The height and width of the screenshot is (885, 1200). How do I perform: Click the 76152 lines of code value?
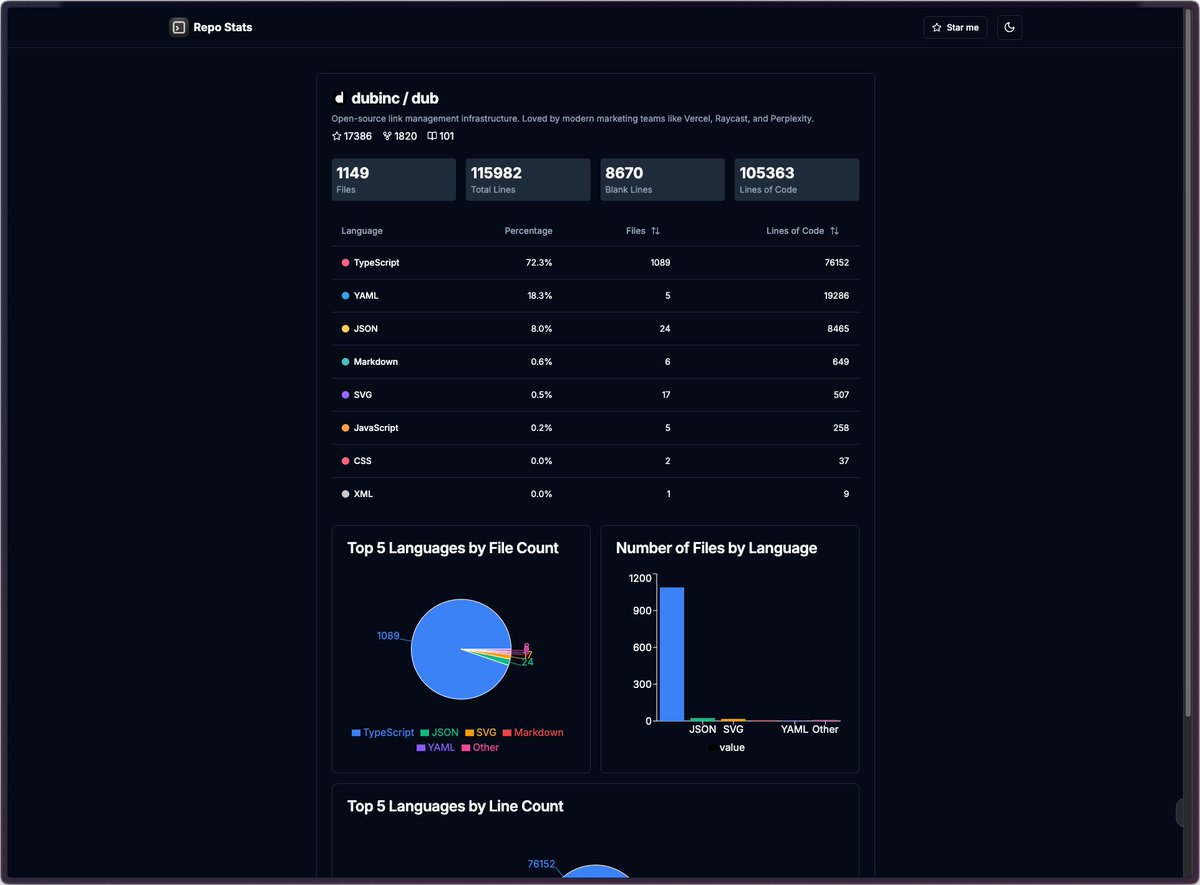835,263
